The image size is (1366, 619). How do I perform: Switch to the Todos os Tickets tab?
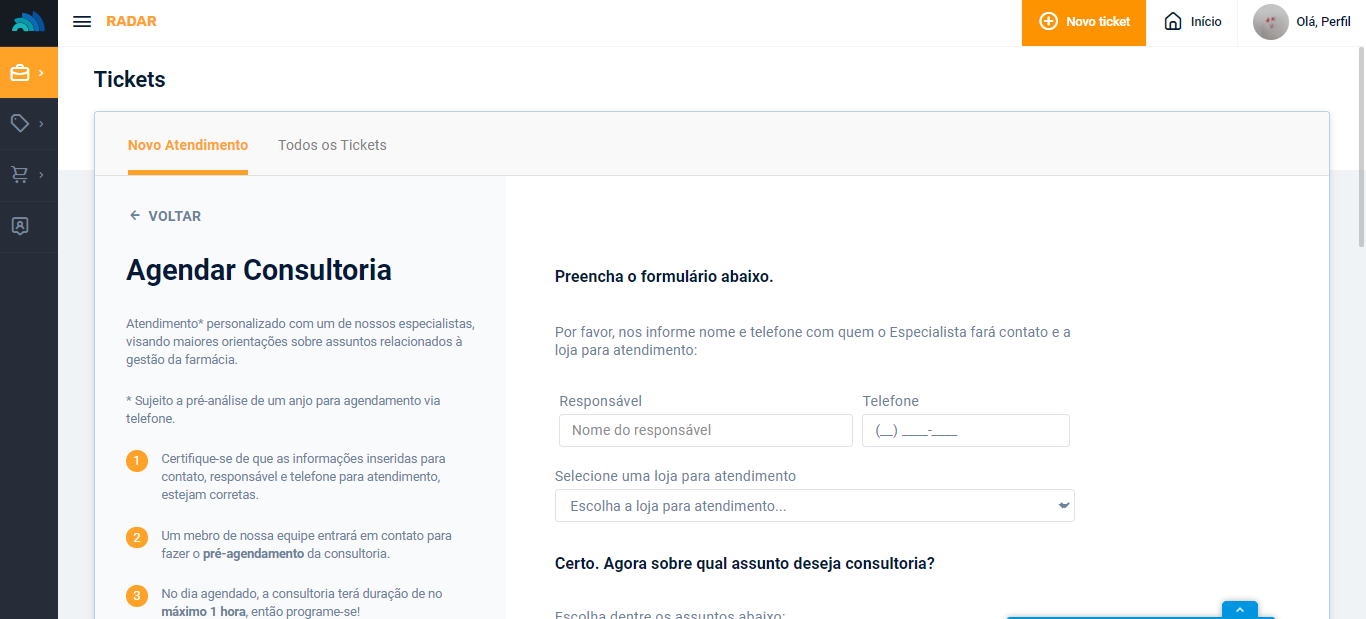point(332,145)
